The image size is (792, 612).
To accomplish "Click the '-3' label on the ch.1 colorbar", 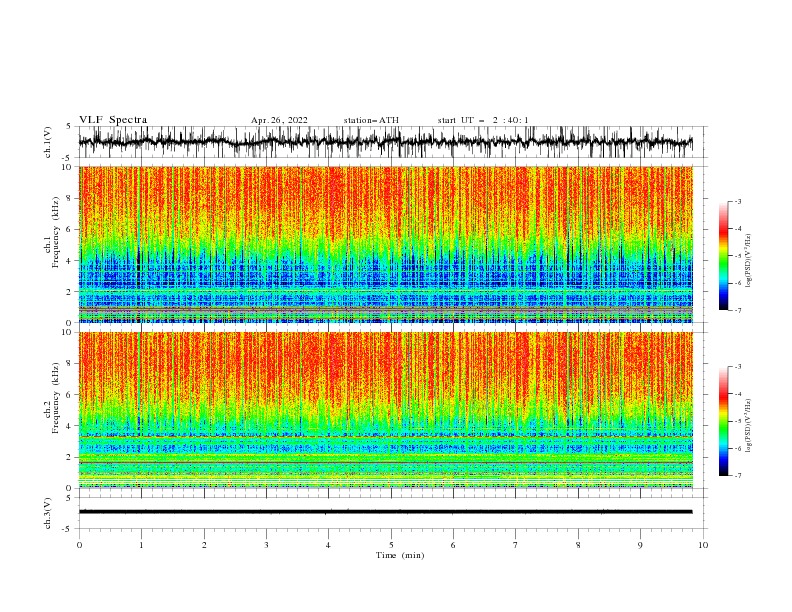I will click(737, 201).
